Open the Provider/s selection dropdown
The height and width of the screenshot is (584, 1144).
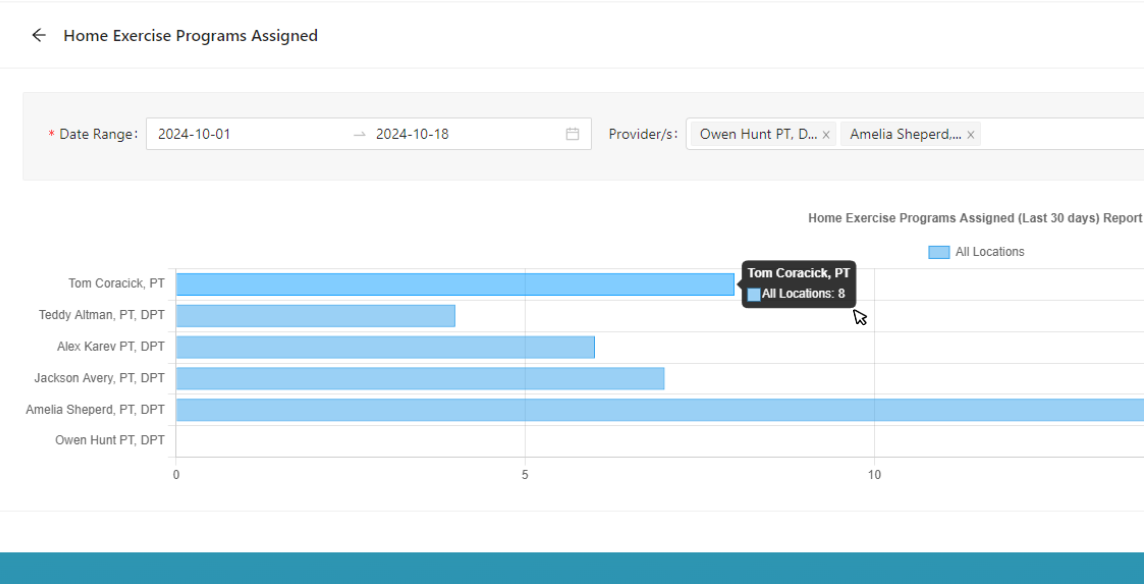pos(1060,134)
